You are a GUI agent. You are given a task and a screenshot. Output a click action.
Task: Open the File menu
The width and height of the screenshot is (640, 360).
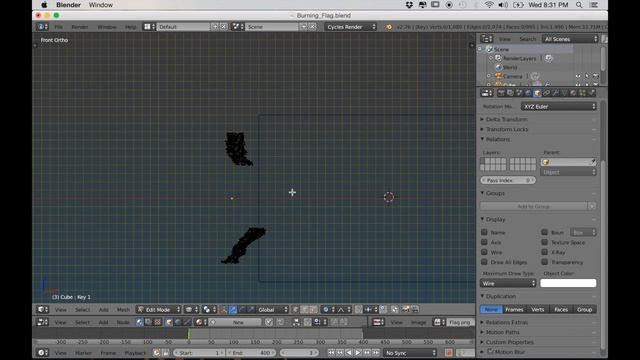click(x=59, y=27)
